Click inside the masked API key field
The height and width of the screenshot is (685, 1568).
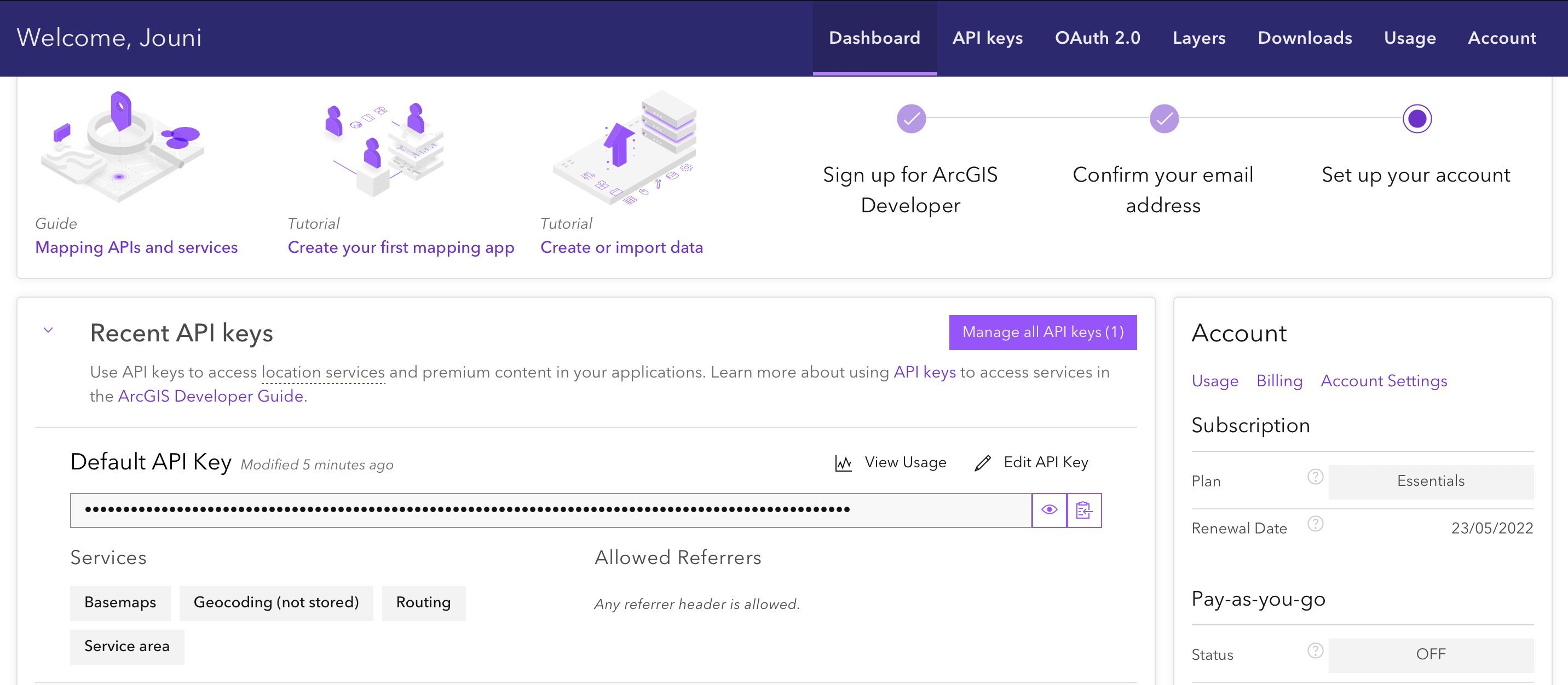click(551, 510)
